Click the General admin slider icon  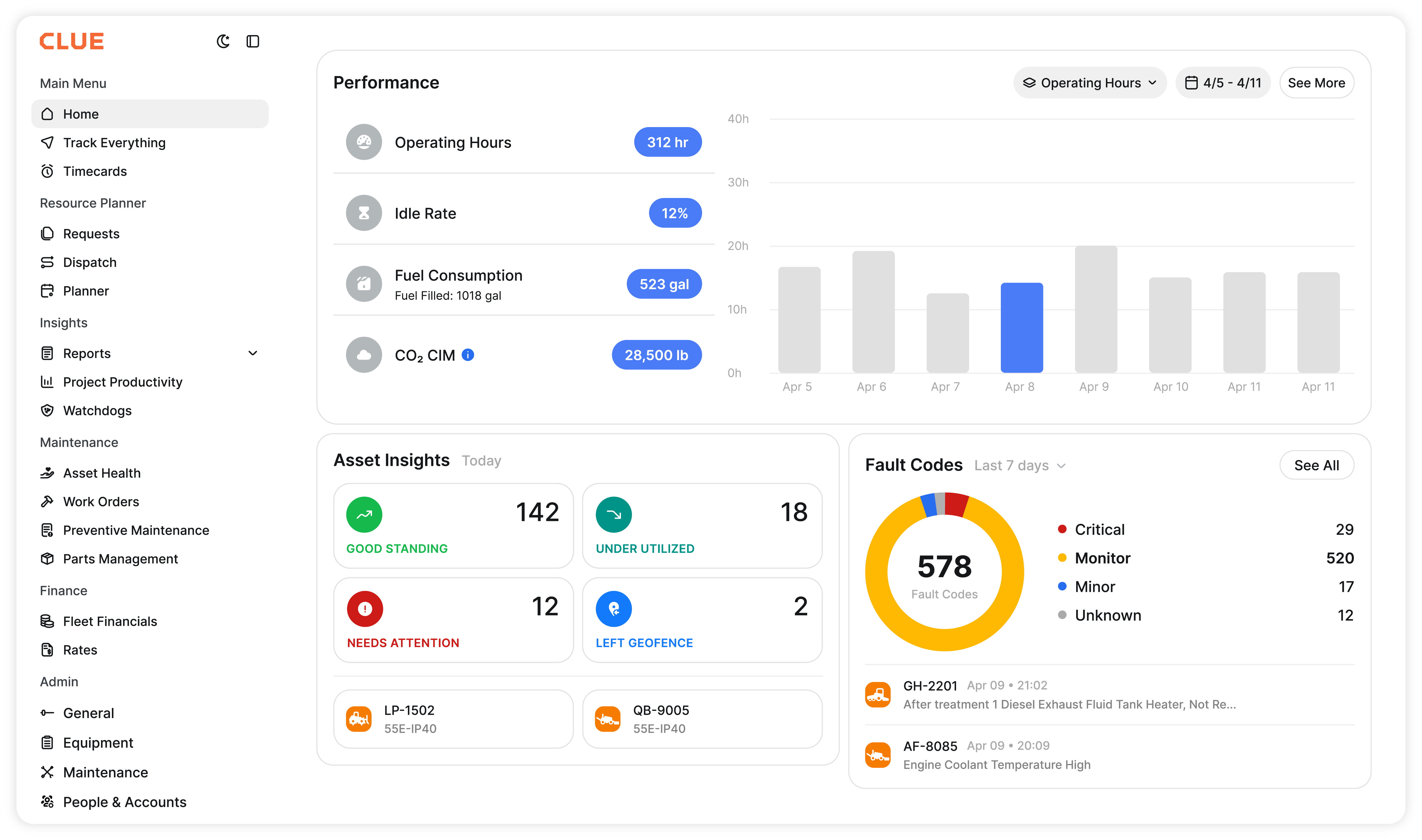[x=48, y=713]
